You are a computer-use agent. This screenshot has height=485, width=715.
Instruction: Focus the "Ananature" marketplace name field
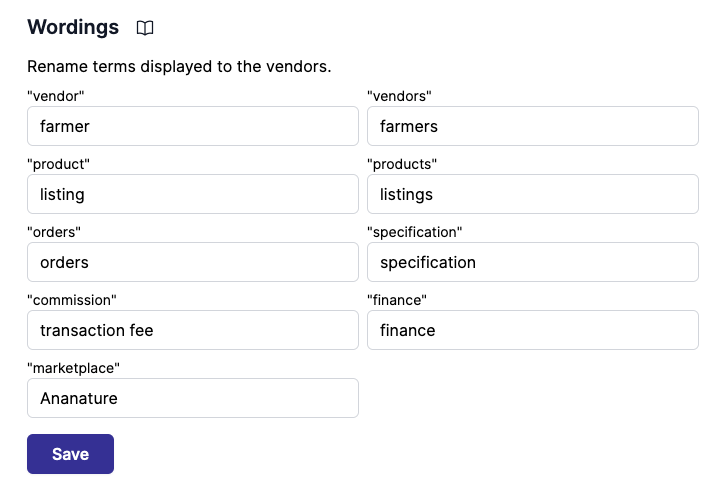[x=192, y=398]
